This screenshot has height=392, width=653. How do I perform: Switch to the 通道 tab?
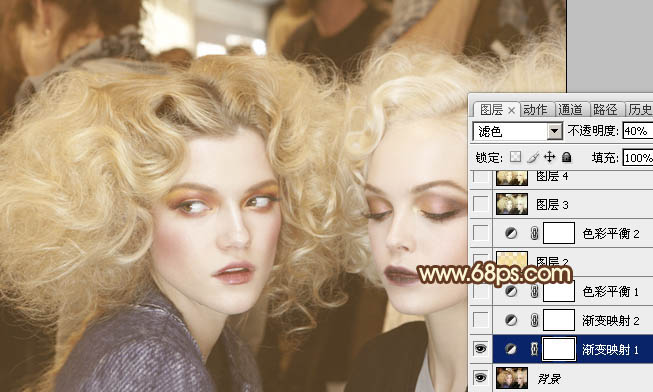pos(571,110)
